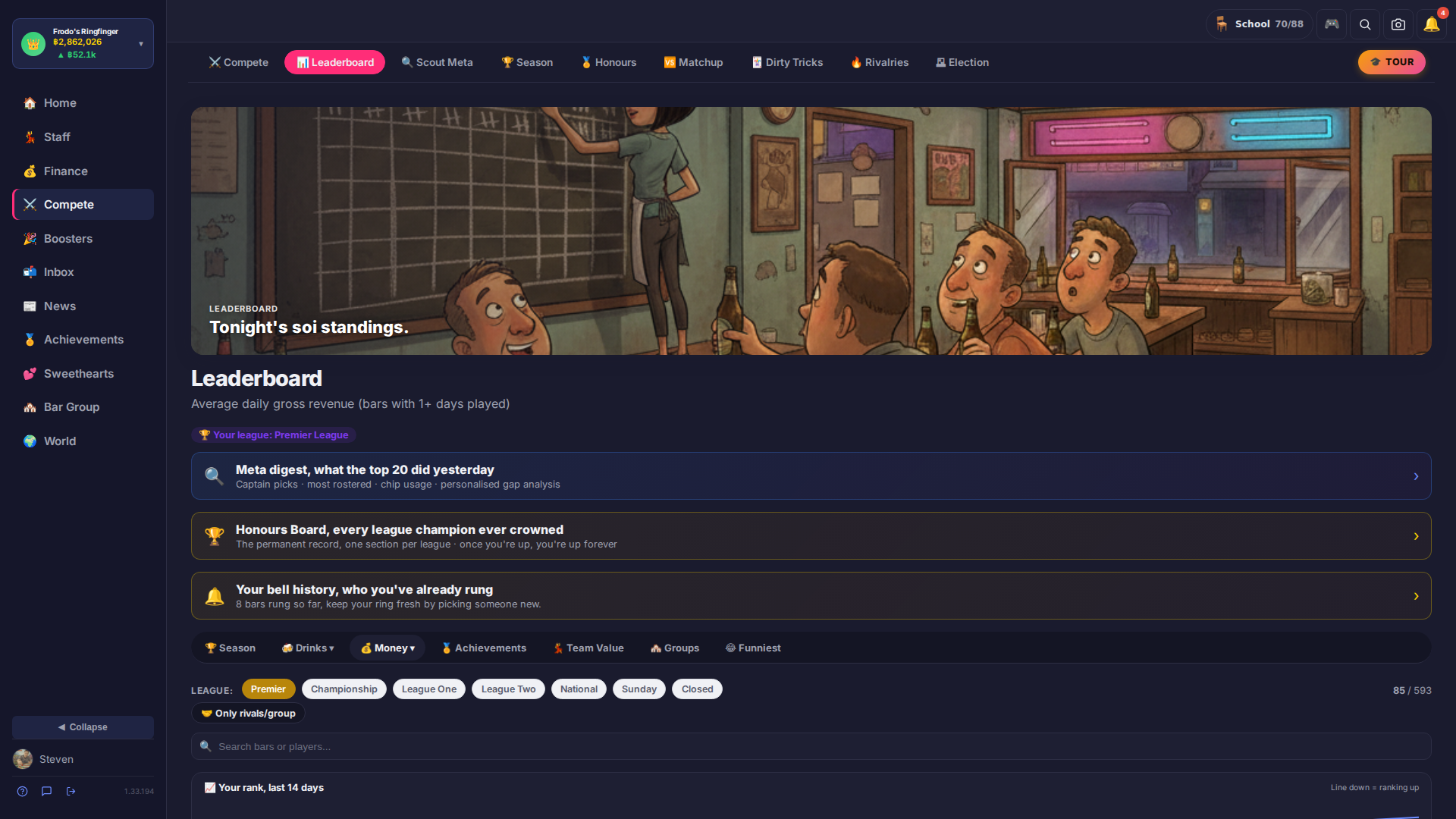Expand the Money category dropdown

388,648
